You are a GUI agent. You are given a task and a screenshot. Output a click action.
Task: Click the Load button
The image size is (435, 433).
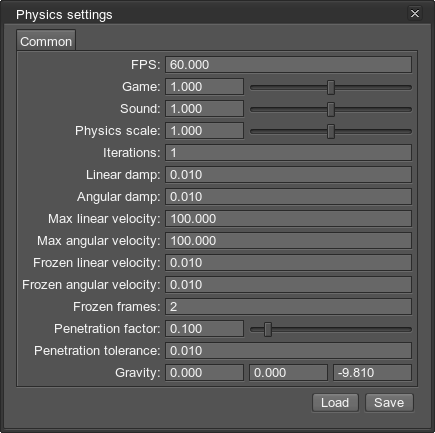[335, 403]
